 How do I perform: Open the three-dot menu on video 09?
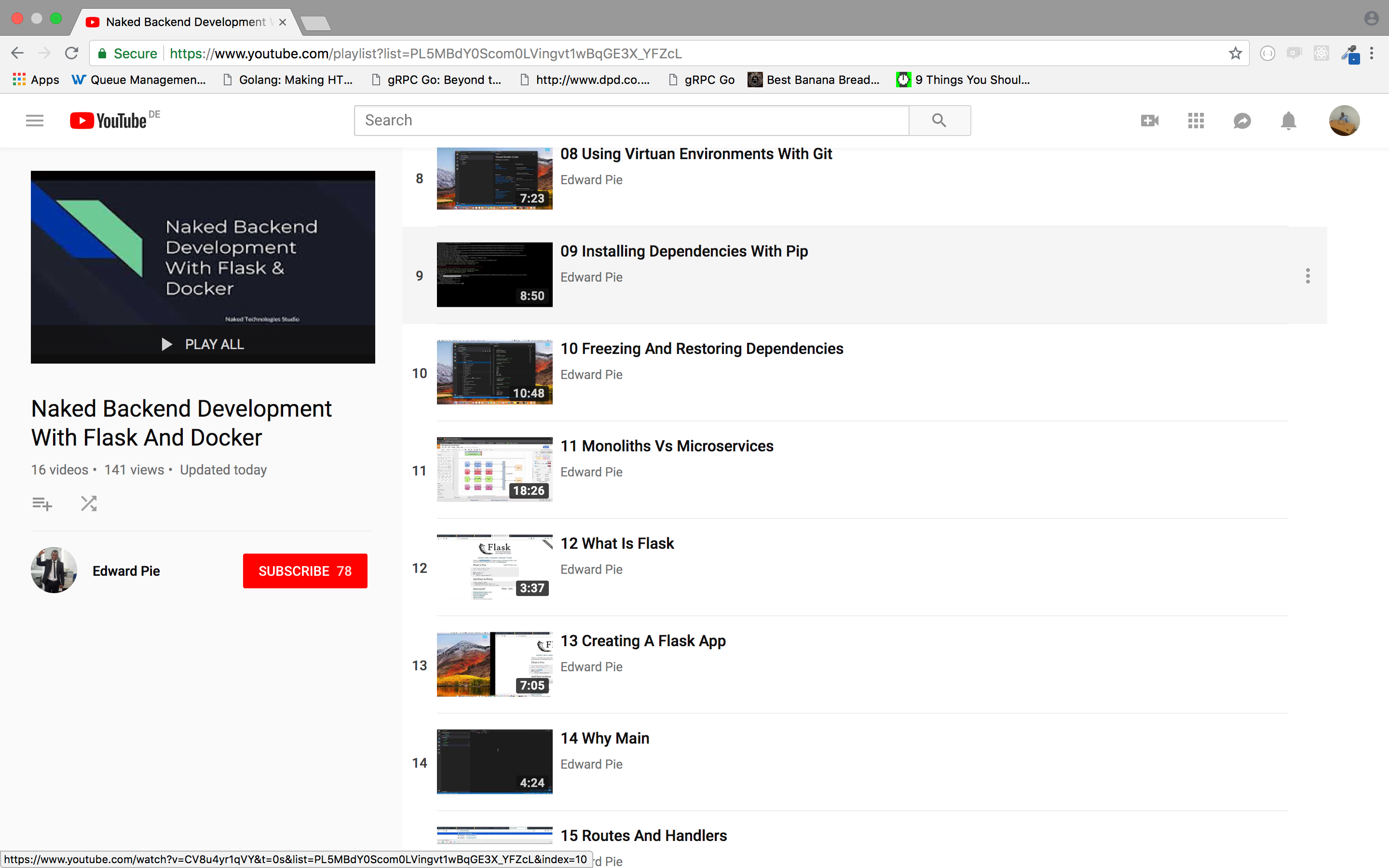[1307, 276]
